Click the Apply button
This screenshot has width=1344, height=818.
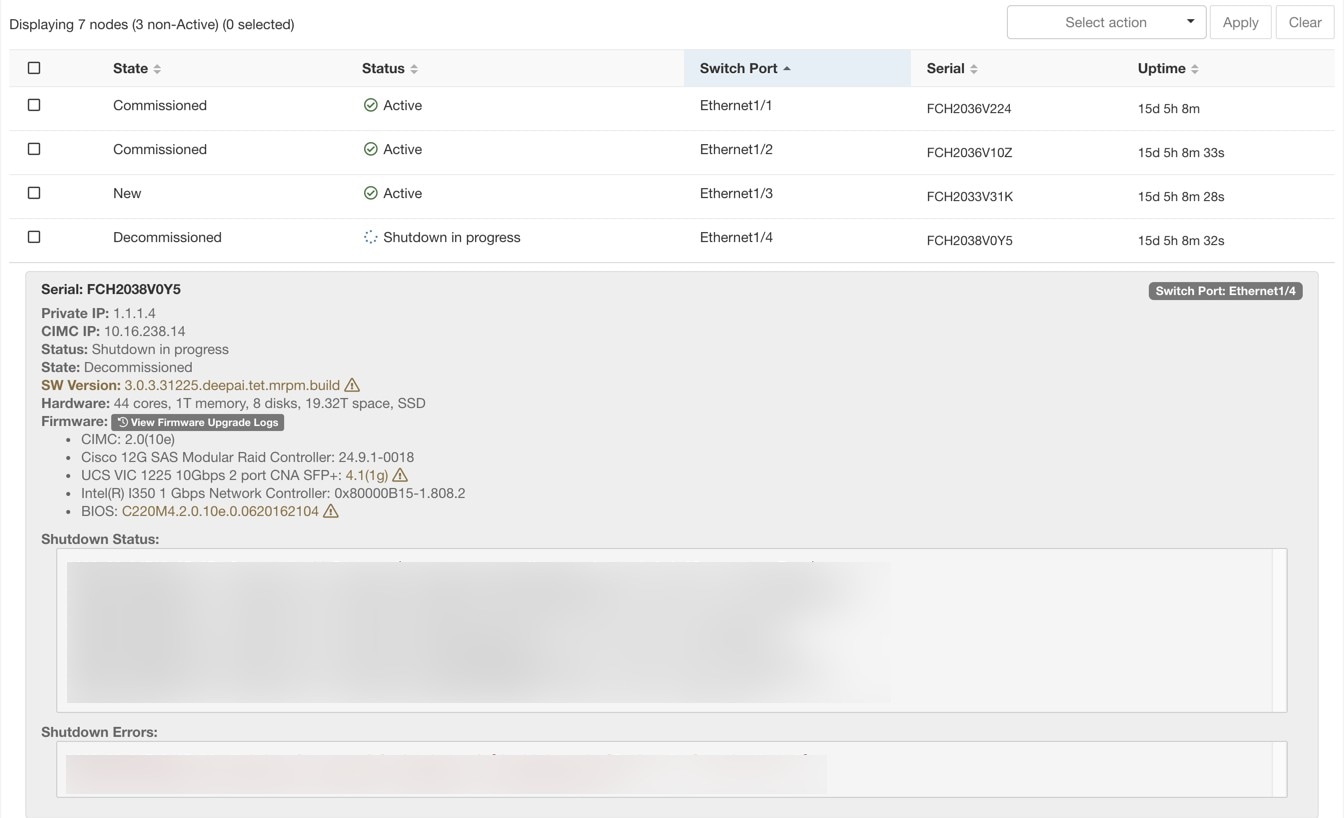[1240, 22]
